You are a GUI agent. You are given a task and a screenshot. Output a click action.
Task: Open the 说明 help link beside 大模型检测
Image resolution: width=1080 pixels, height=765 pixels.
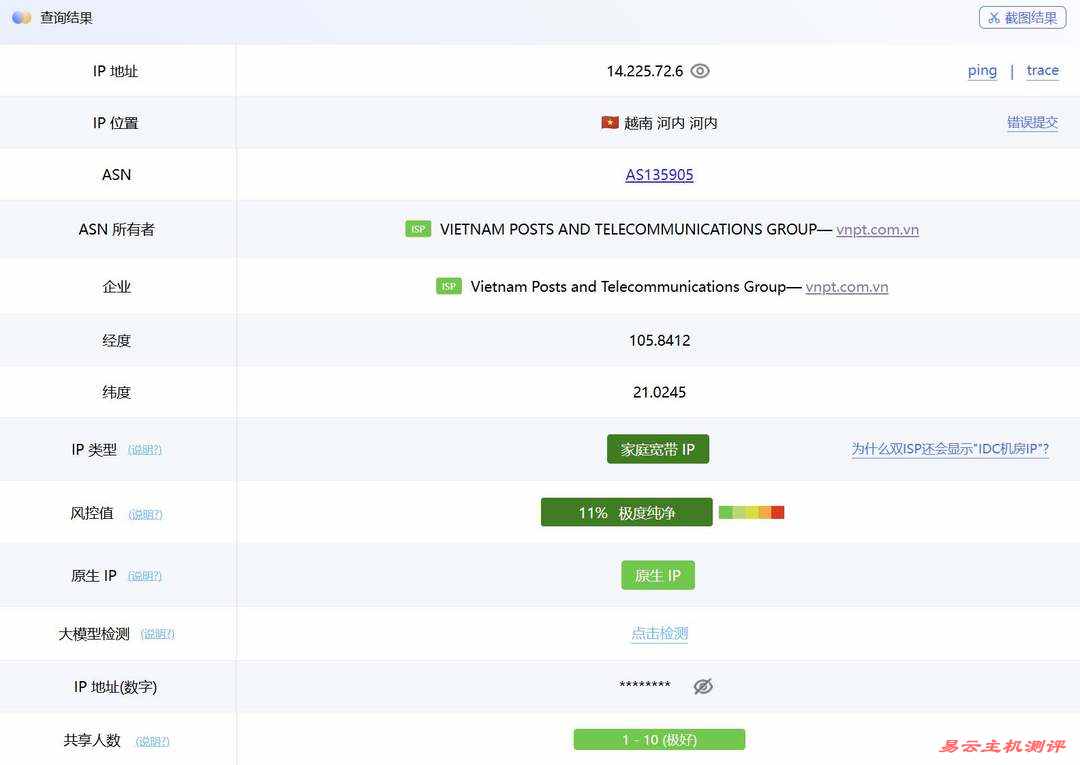click(x=158, y=633)
